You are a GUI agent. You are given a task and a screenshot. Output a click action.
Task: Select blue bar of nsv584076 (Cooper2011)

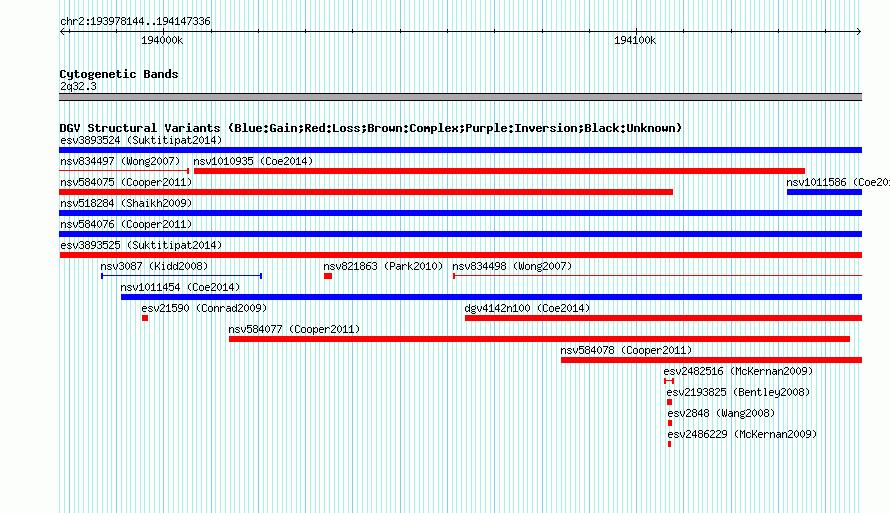(460, 234)
